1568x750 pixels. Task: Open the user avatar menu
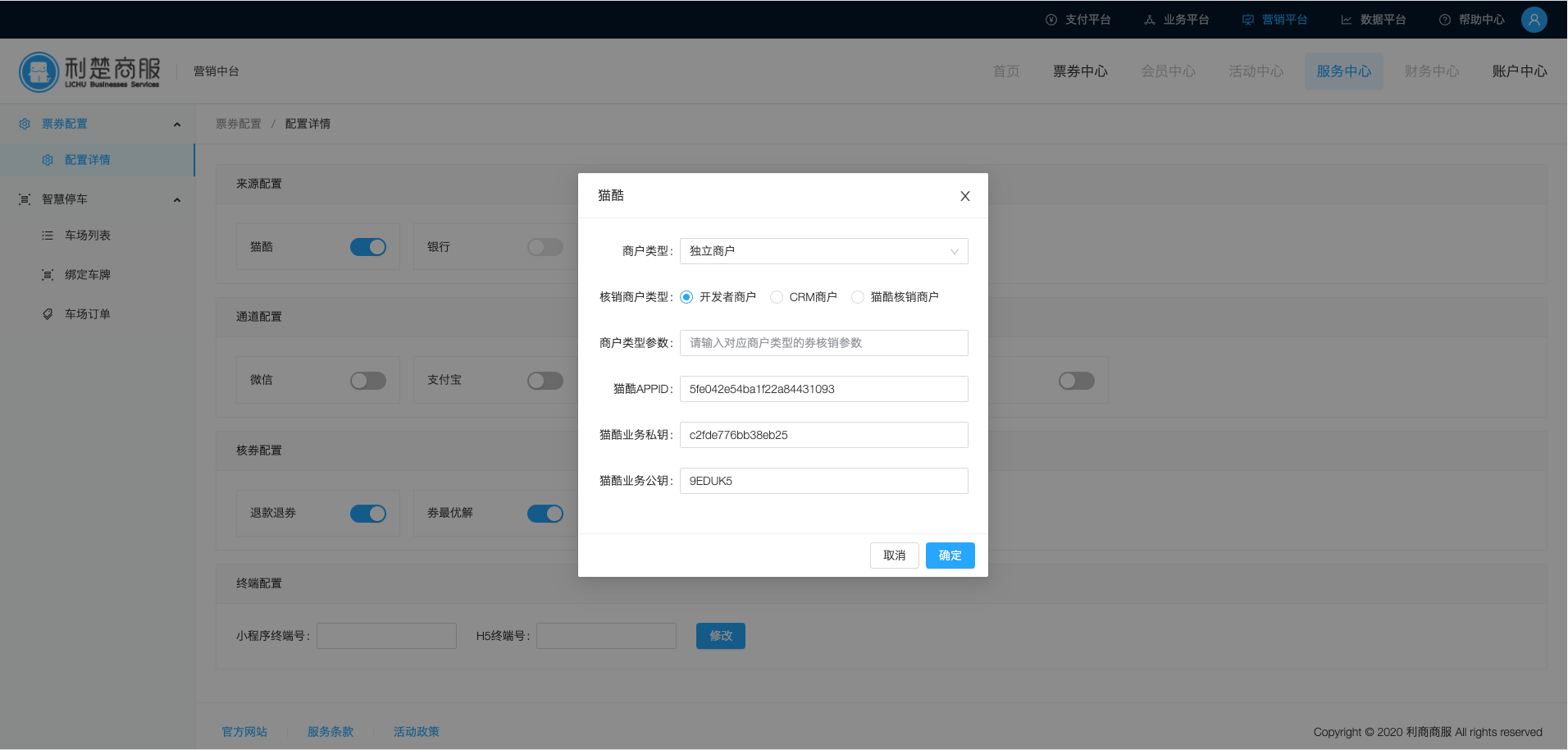[x=1534, y=20]
